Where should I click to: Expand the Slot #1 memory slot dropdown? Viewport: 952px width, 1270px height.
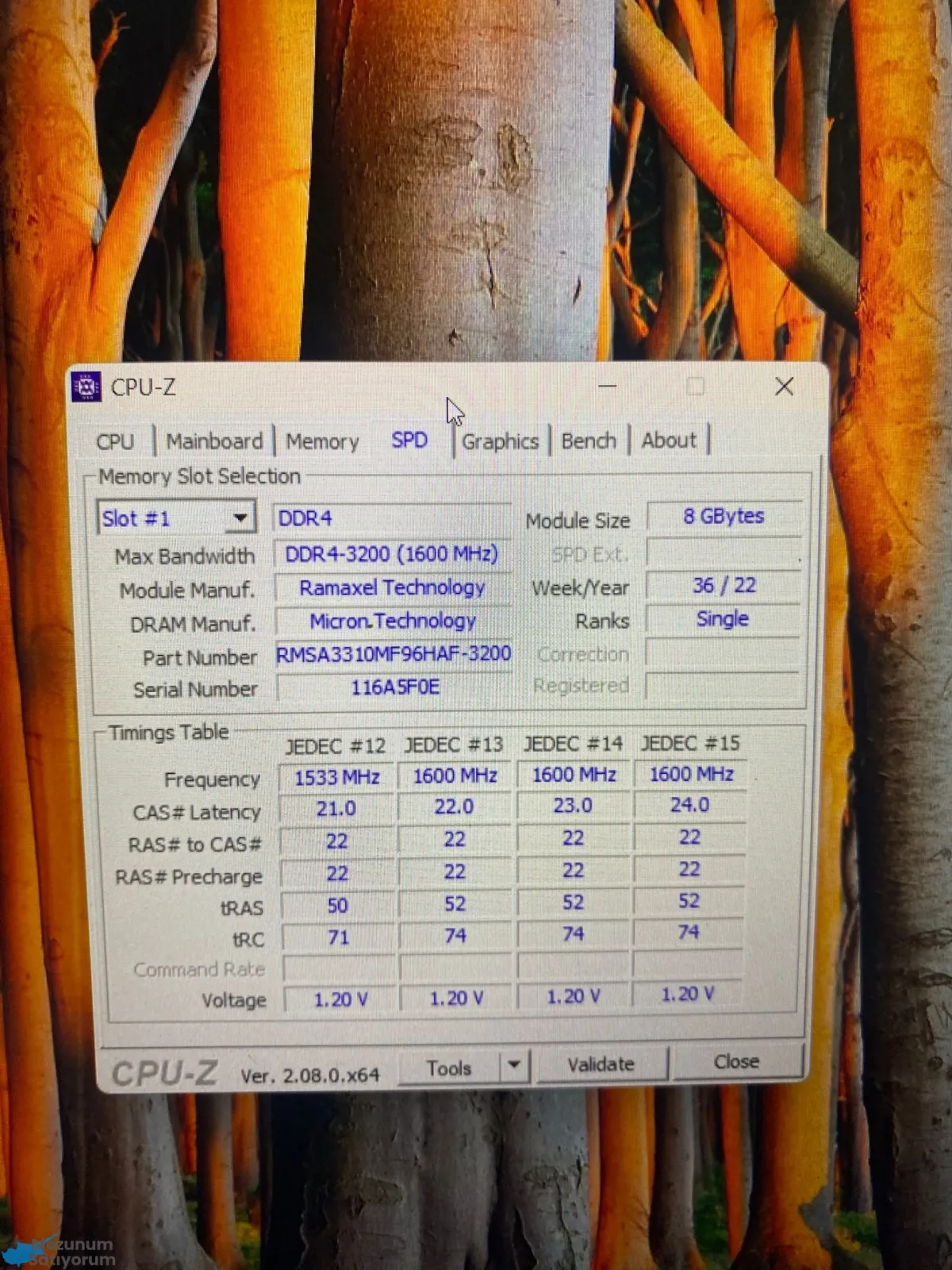[240, 518]
